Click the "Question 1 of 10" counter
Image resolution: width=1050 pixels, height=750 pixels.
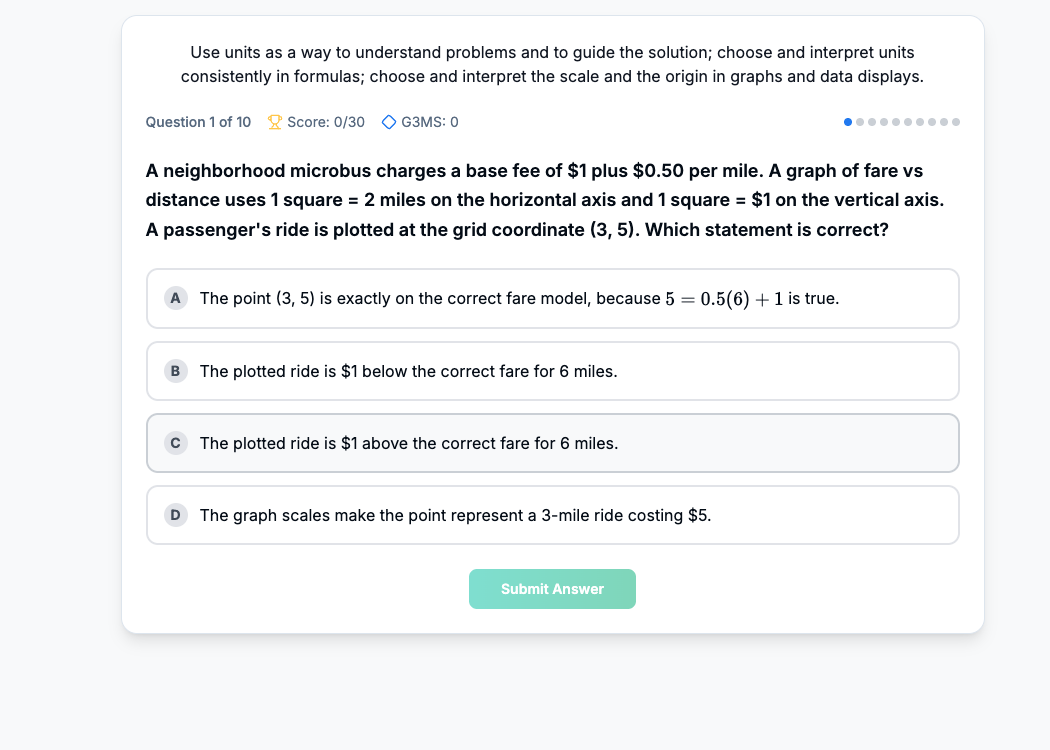tap(198, 122)
